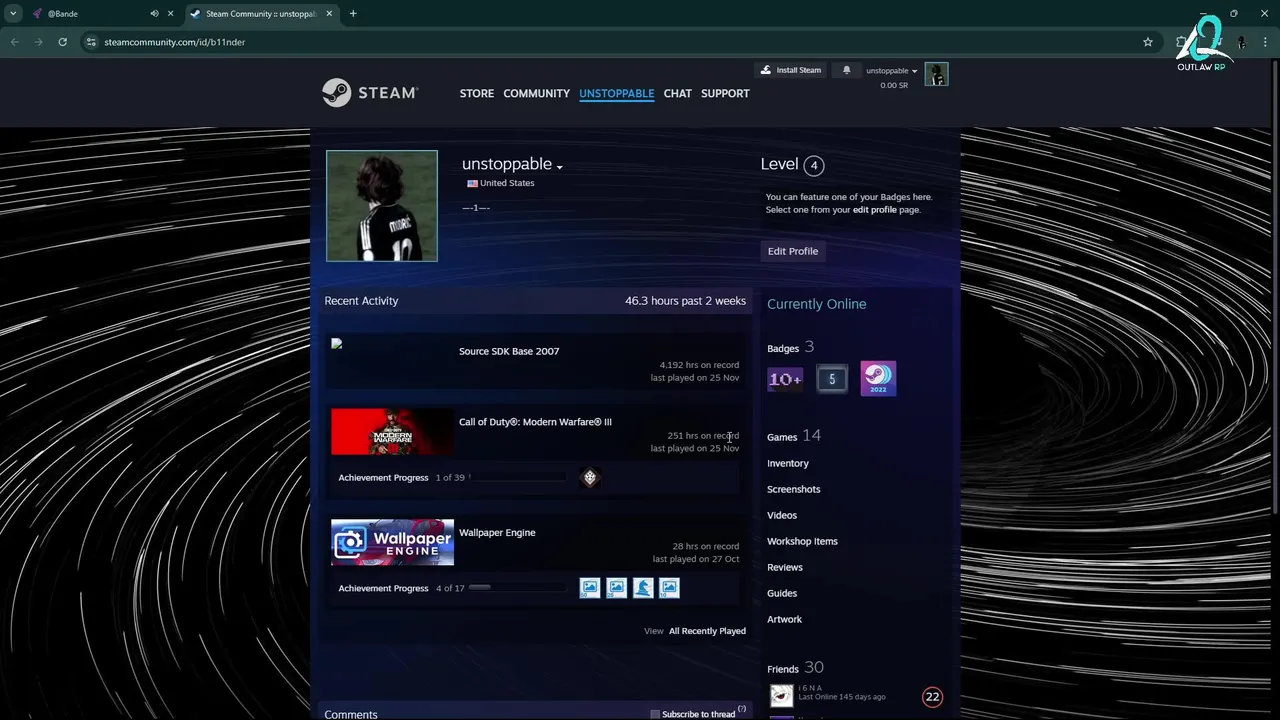Open the All Recently Played link
1280x720 pixels.
pyautogui.click(x=707, y=631)
